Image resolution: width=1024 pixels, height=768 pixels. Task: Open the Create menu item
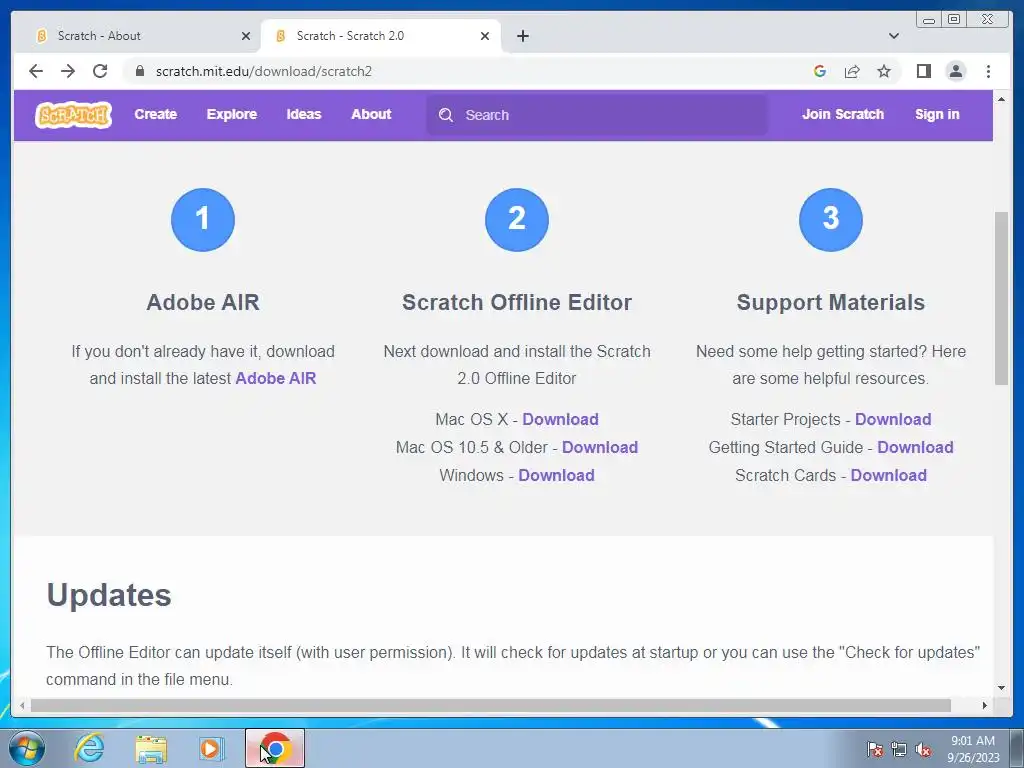[x=155, y=114]
